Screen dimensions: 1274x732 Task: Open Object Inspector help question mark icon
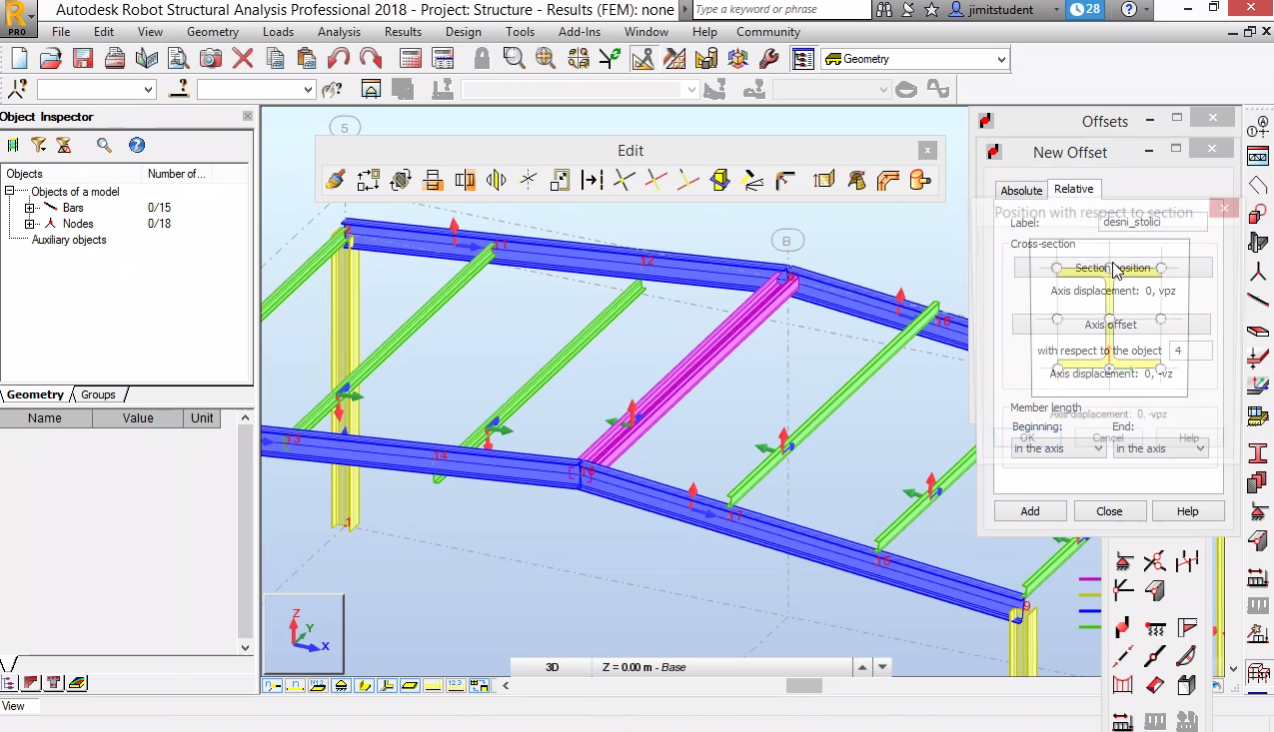[x=137, y=145]
